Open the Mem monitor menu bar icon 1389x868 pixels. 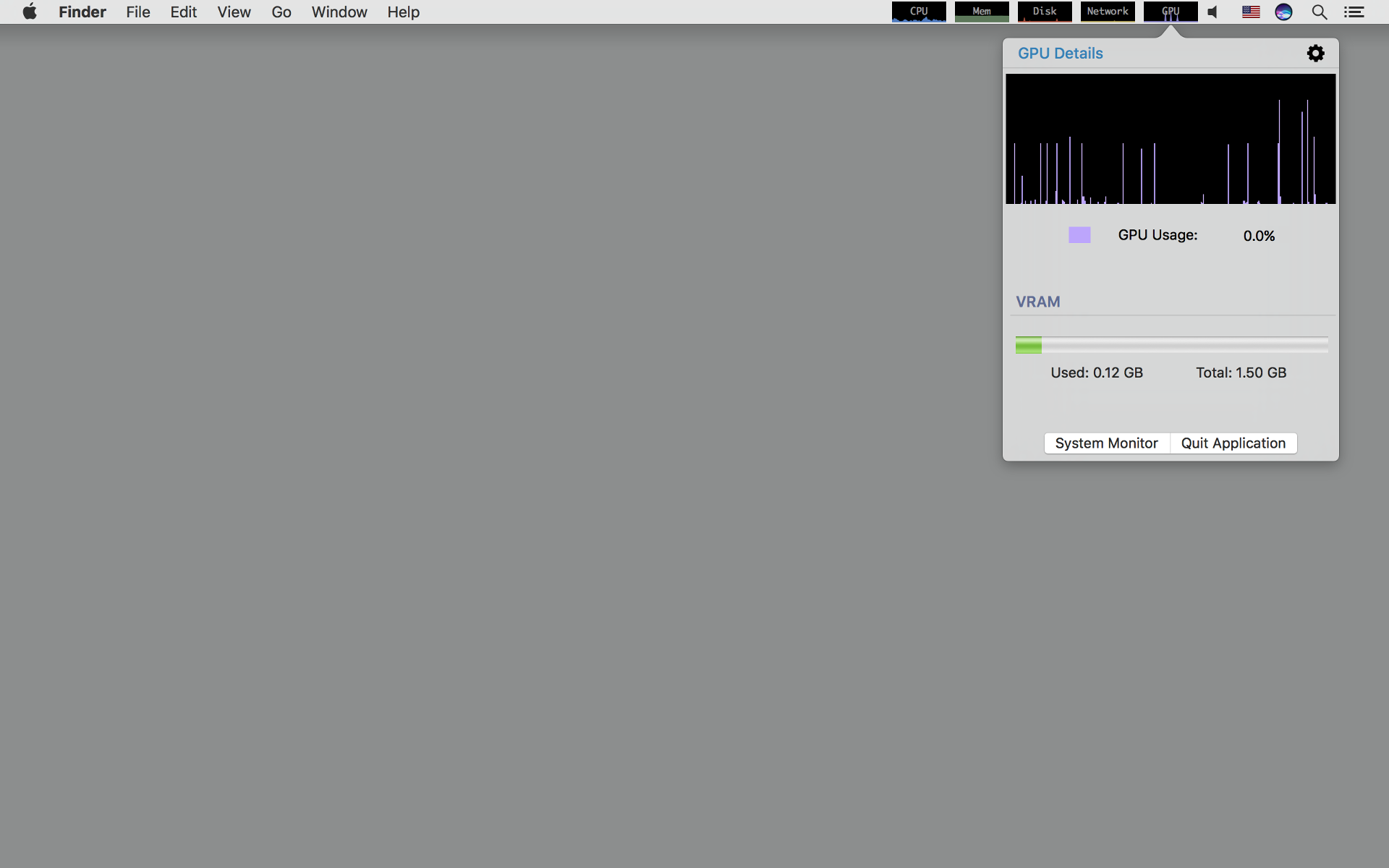coord(982,12)
